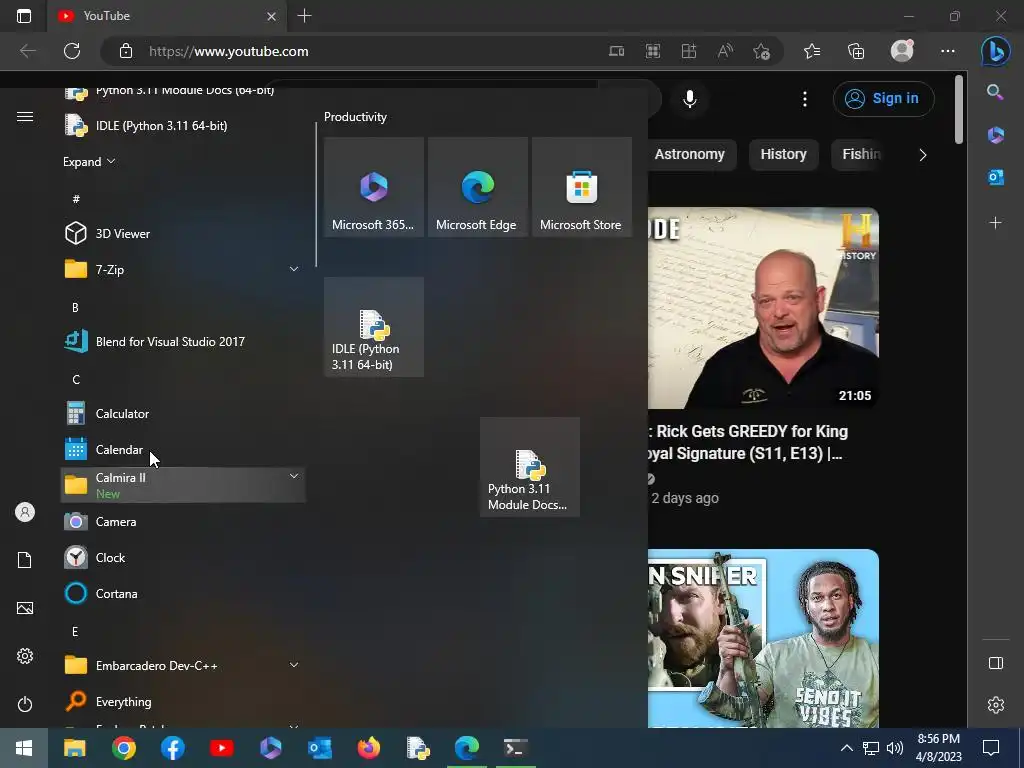Jump to letter C section header
Image resolution: width=1024 pixels, height=768 pixels.
tap(76, 379)
